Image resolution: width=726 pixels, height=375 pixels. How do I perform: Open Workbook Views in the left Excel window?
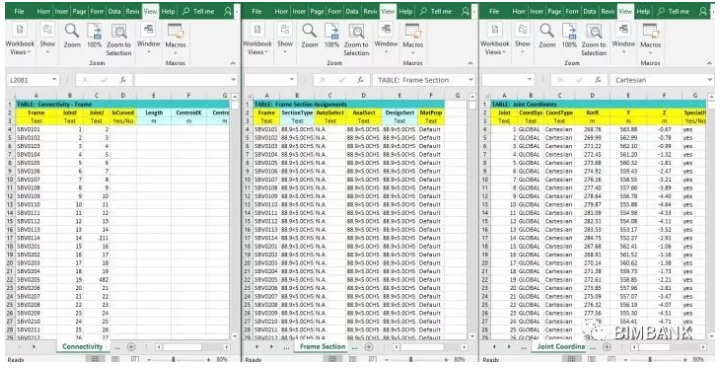(x=19, y=39)
